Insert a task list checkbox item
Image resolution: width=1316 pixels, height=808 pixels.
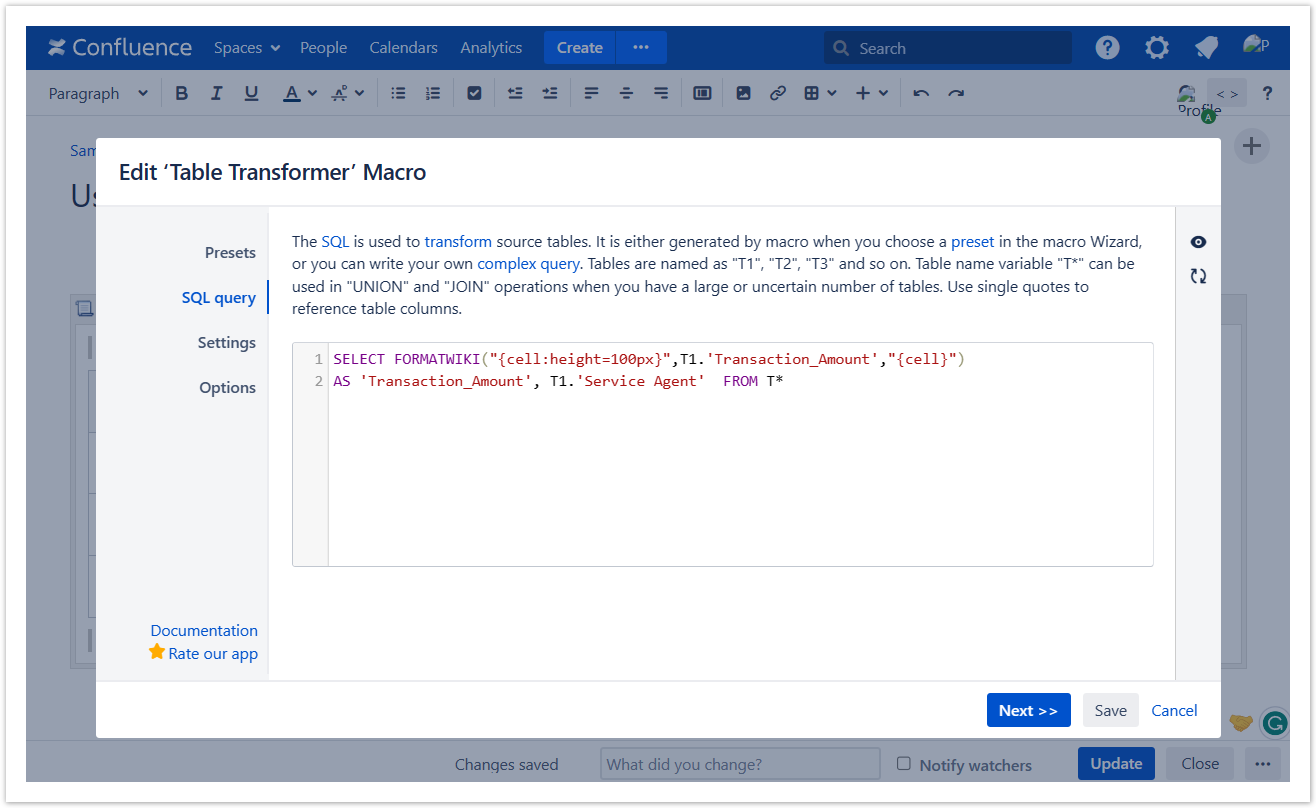coord(474,93)
